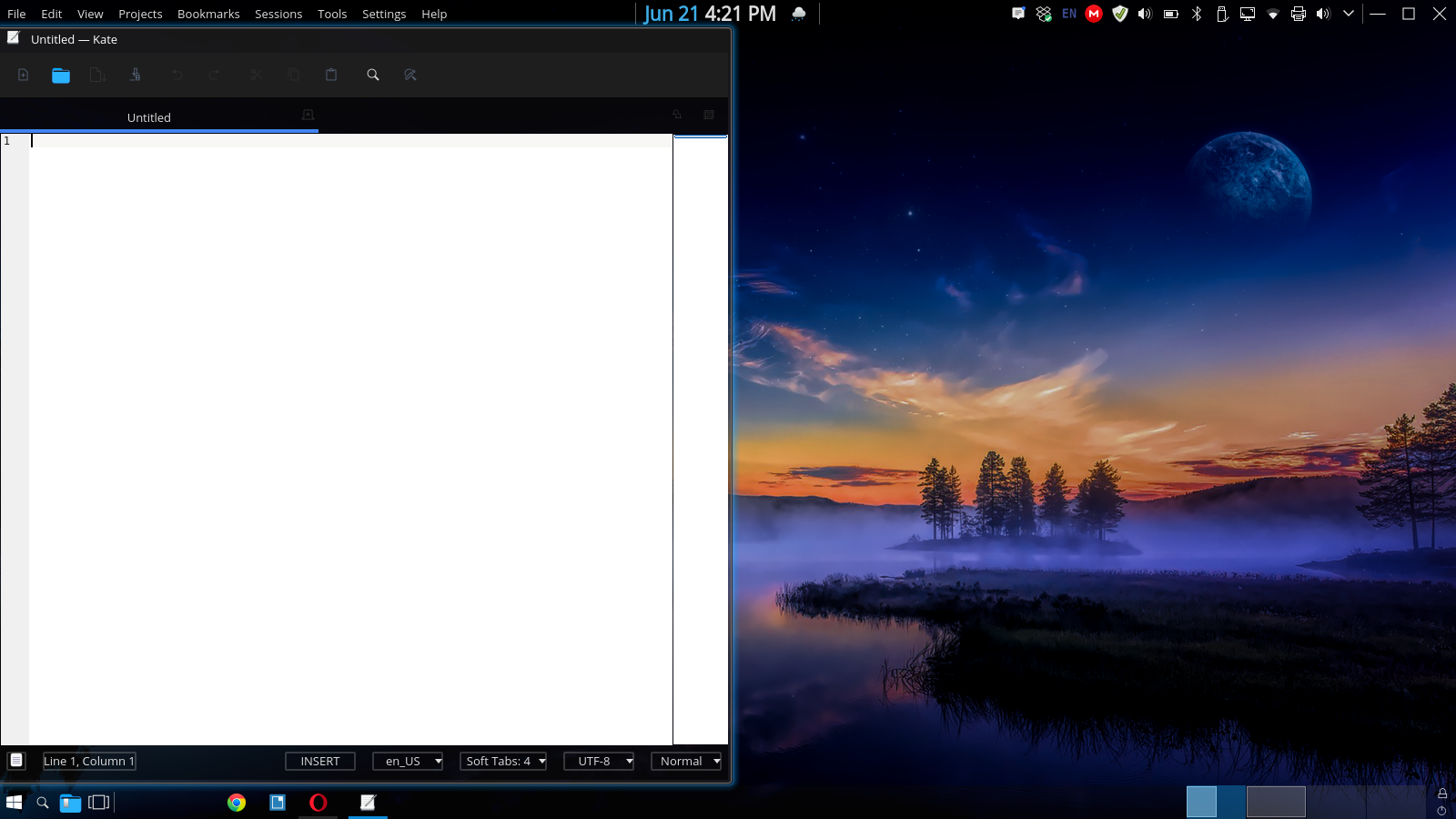
Task: Close the Untitled tab via its close icon
Action: [x=308, y=115]
